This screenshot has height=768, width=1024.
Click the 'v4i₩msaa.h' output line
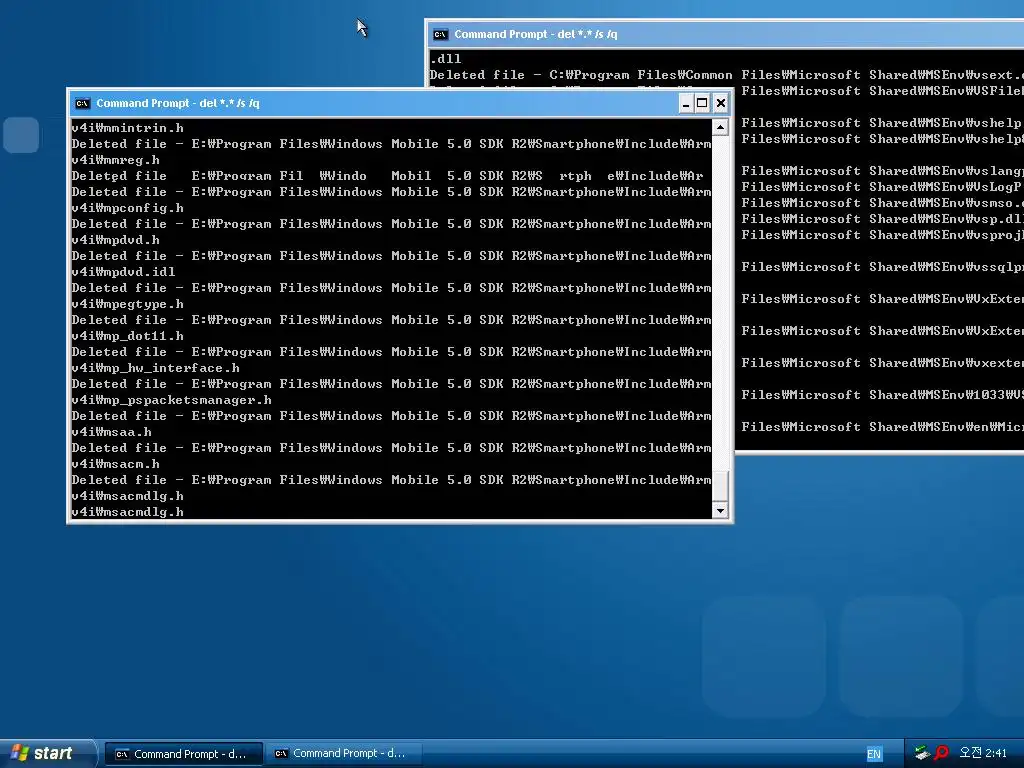[x=112, y=432]
